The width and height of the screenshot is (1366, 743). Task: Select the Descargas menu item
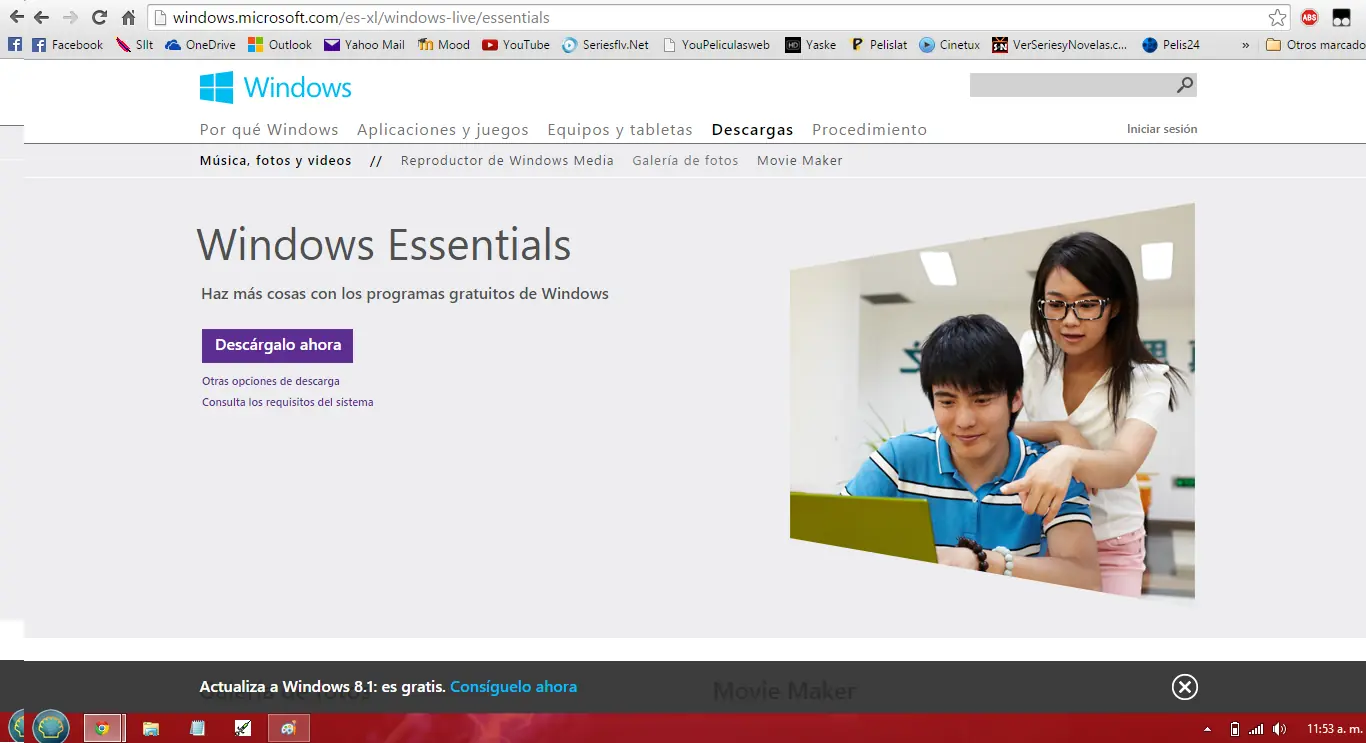coord(752,130)
